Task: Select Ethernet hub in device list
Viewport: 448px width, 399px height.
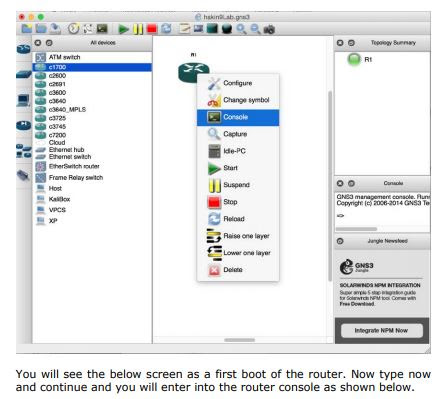Action: pos(92,150)
